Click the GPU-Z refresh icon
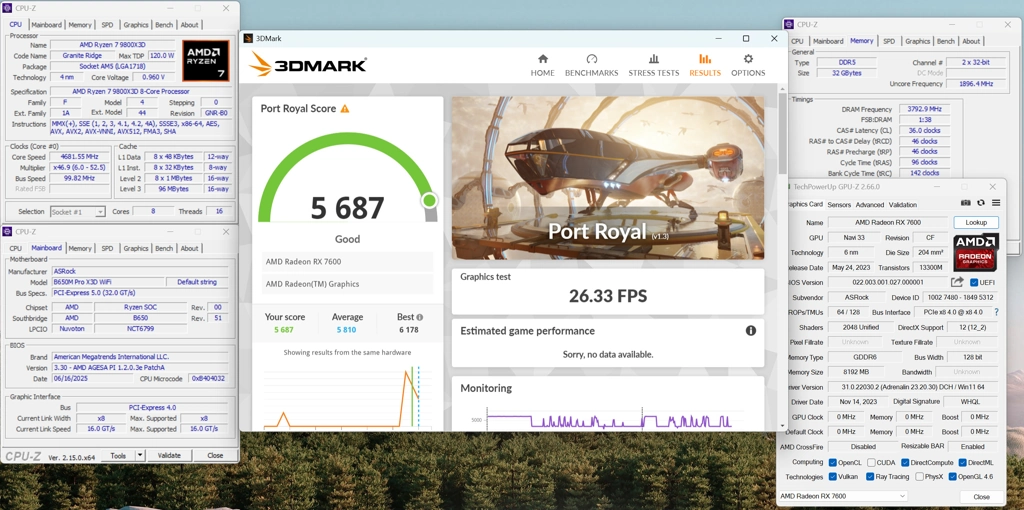 pos(981,203)
